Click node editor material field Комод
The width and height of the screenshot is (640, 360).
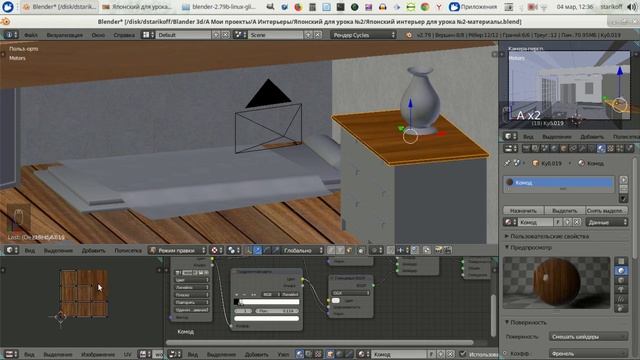[x=399, y=354]
